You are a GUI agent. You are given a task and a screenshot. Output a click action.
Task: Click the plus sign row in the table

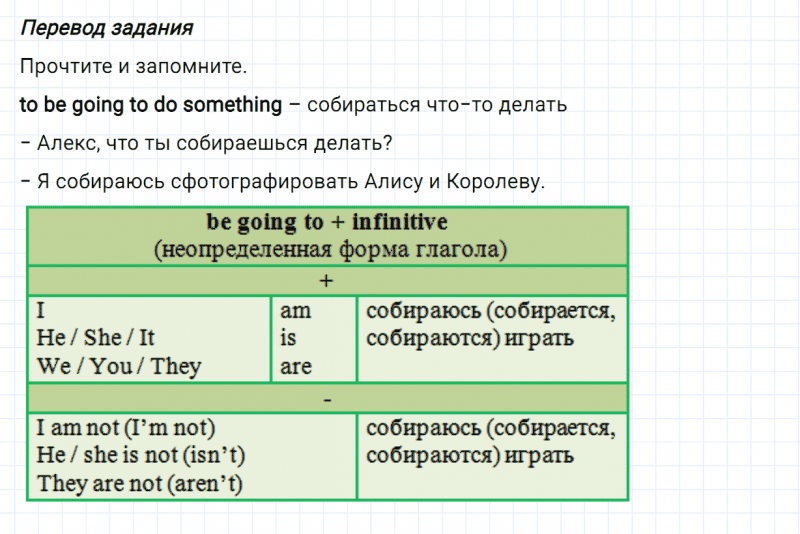point(327,281)
